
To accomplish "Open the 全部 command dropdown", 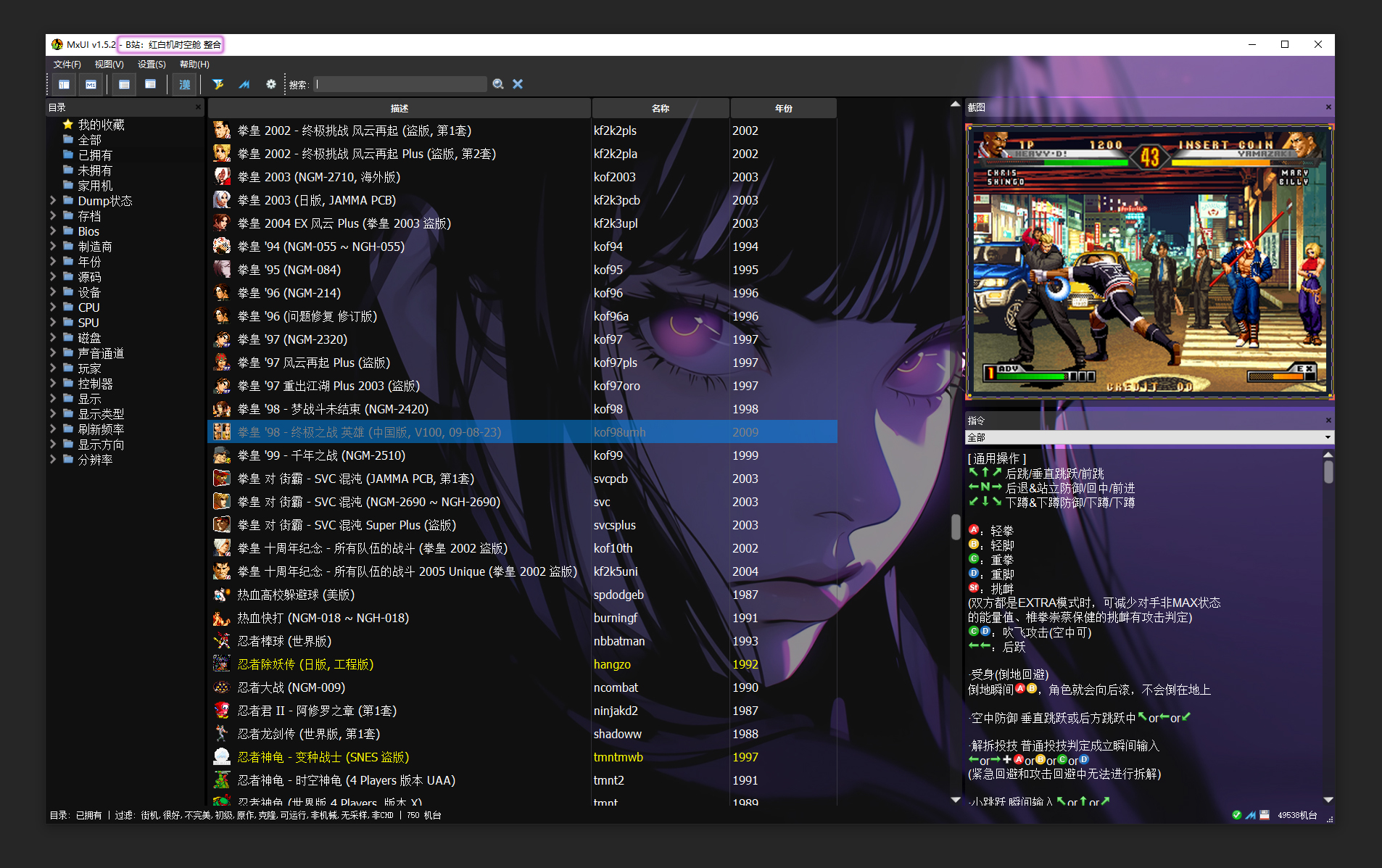I will tap(1149, 437).
